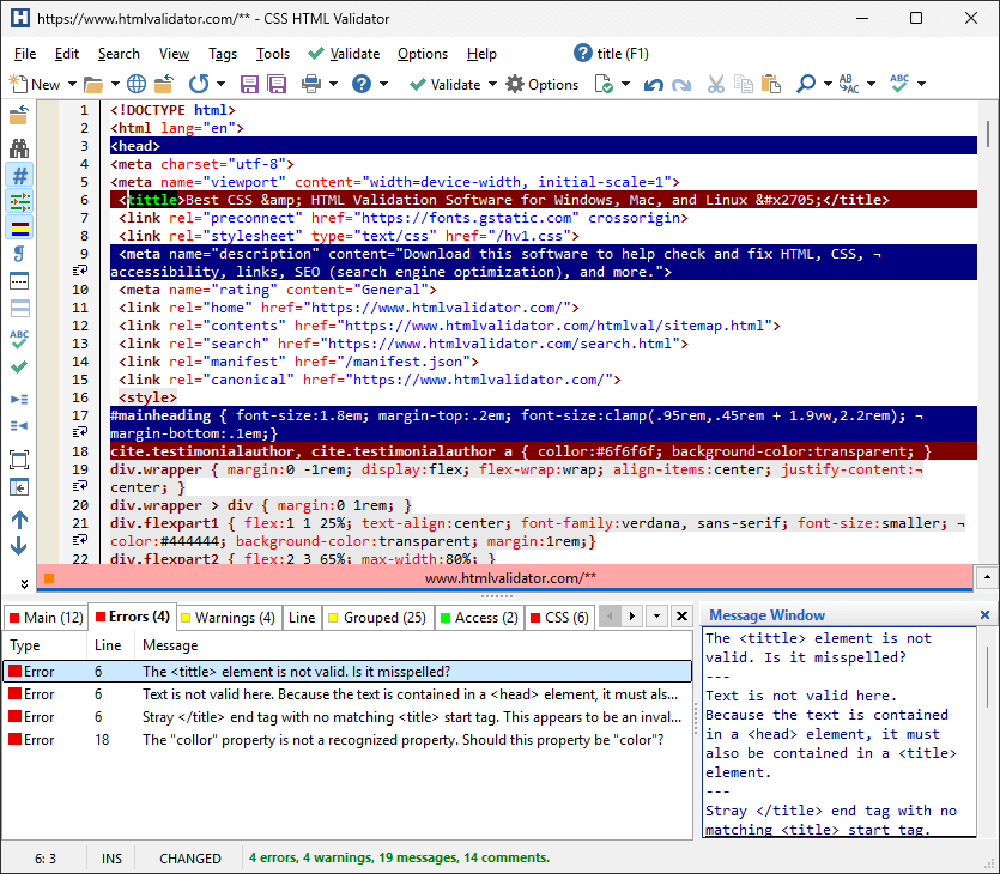The image size is (1000, 874).
Task: Expand the Validate button dropdown arrow
Action: tap(492, 85)
